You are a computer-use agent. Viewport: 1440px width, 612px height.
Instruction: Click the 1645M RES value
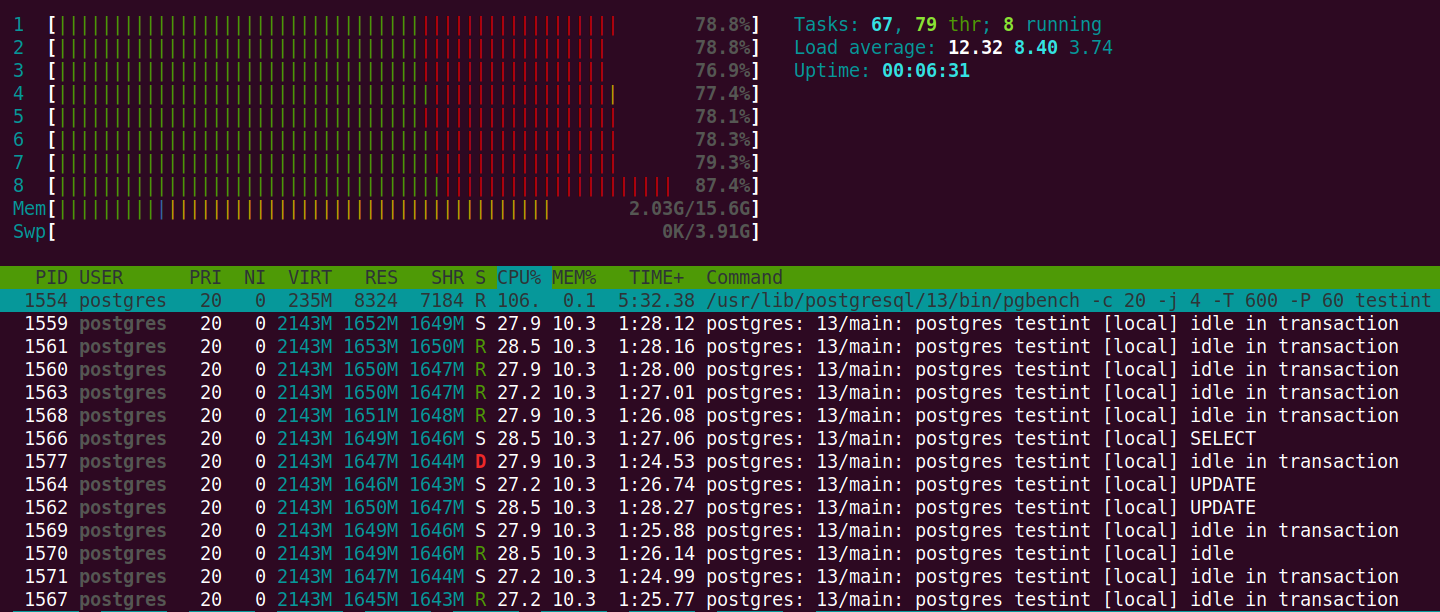[x=370, y=599]
